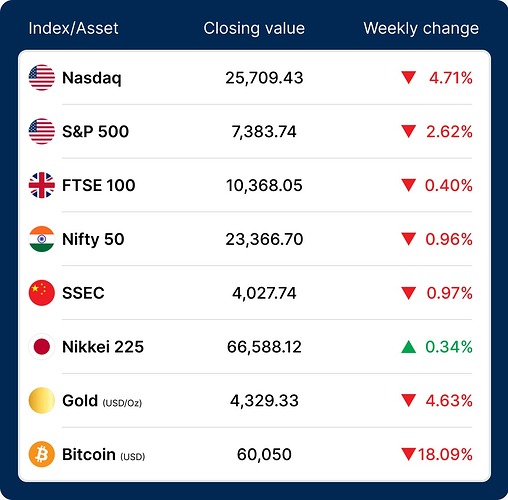
Task: Click the US flag icon beside Nasdaq
Action: (42, 78)
